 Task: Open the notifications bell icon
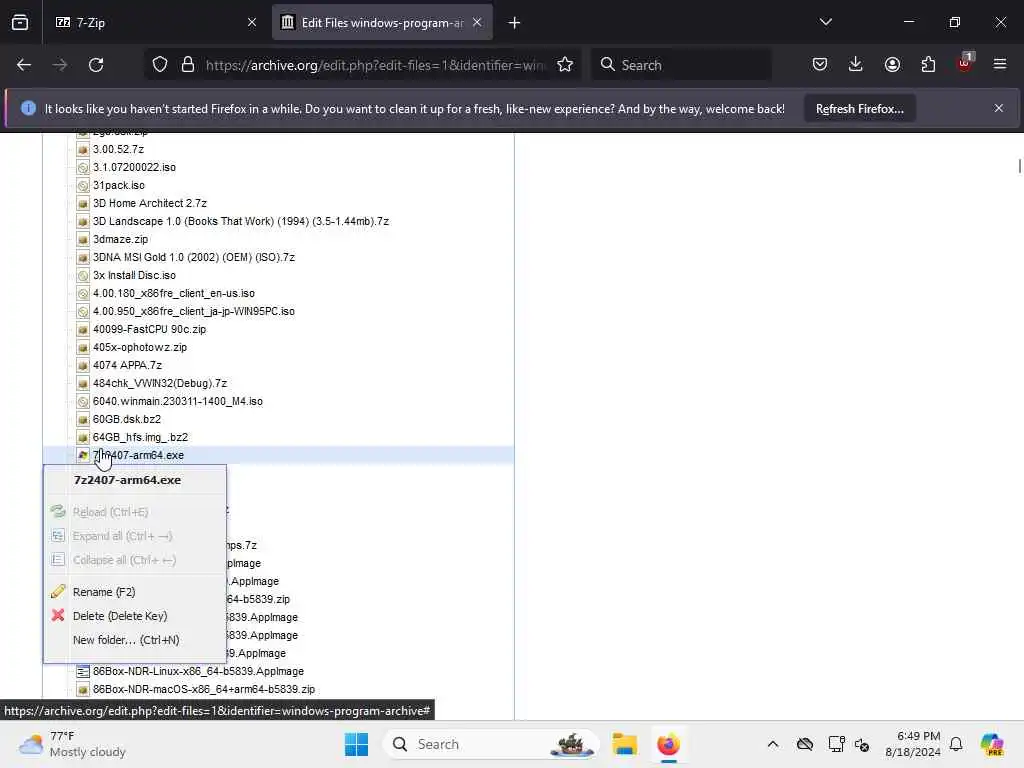point(956,744)
